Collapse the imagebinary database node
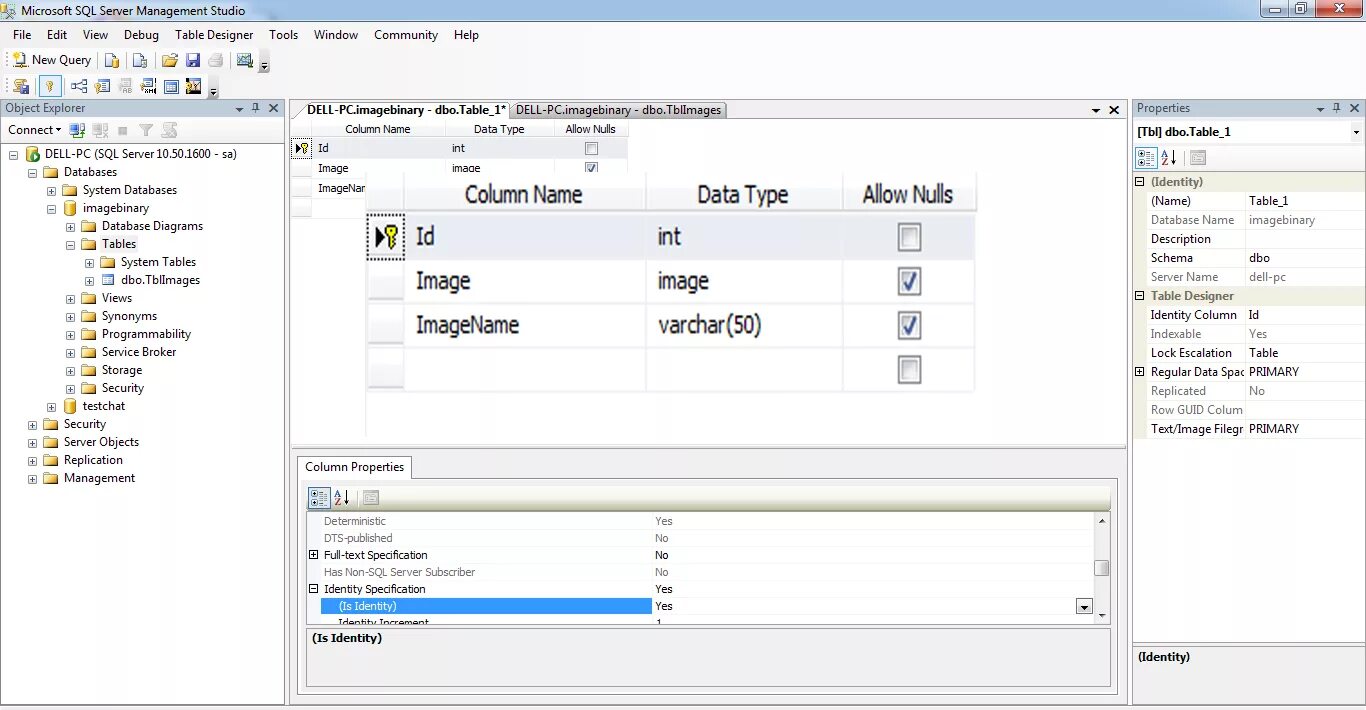 [51, 208]
